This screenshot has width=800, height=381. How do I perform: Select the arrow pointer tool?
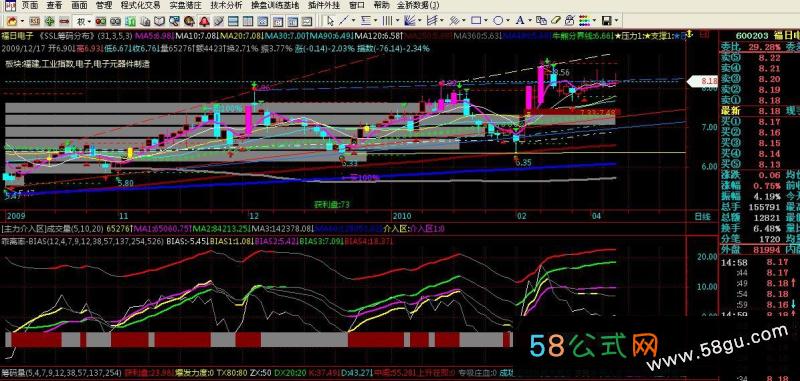330,21
